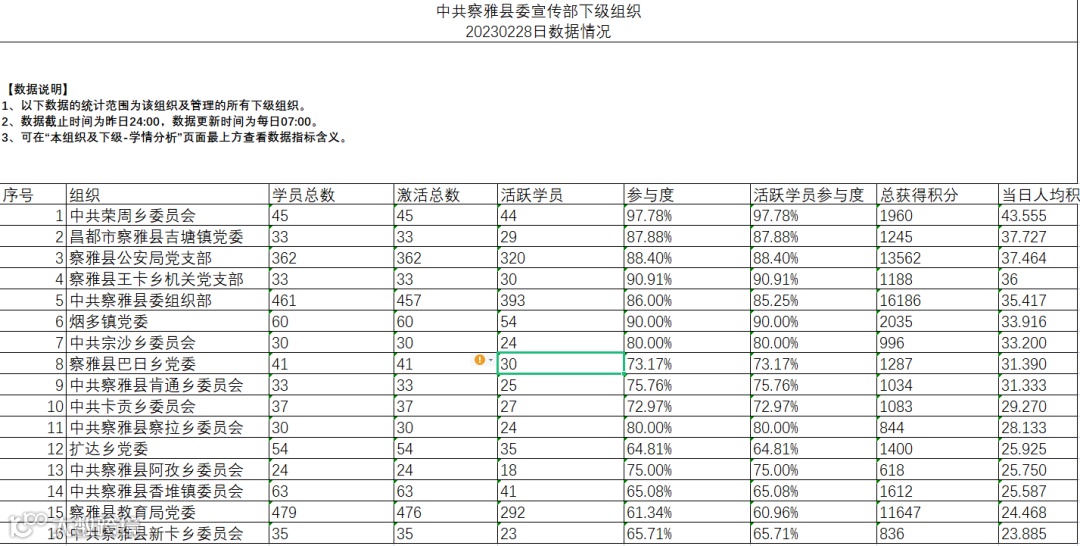The height and width of the screenshot is (546, 1080).
Task: Click the 序号 column header
Action: (33, 195)
